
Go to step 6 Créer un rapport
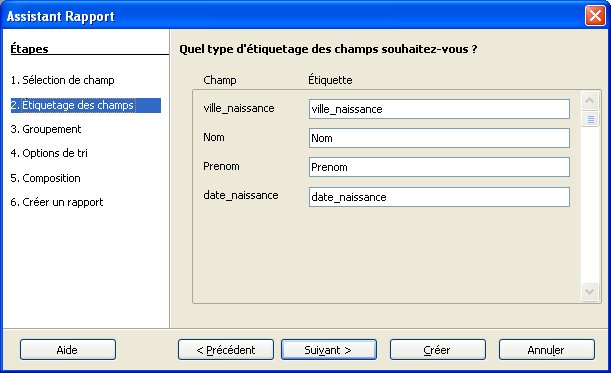[x=57, y=202]
